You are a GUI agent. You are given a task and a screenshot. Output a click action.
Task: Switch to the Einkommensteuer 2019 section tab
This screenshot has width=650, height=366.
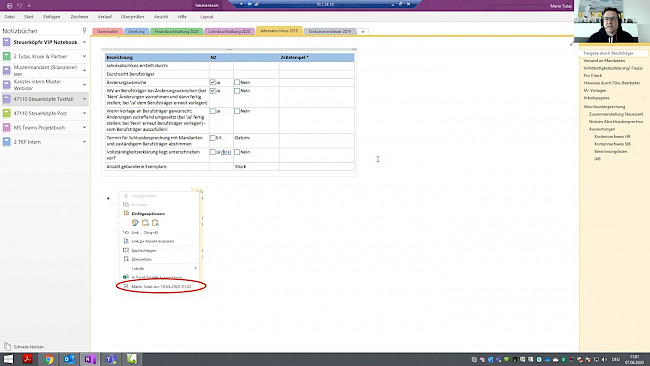330,32
